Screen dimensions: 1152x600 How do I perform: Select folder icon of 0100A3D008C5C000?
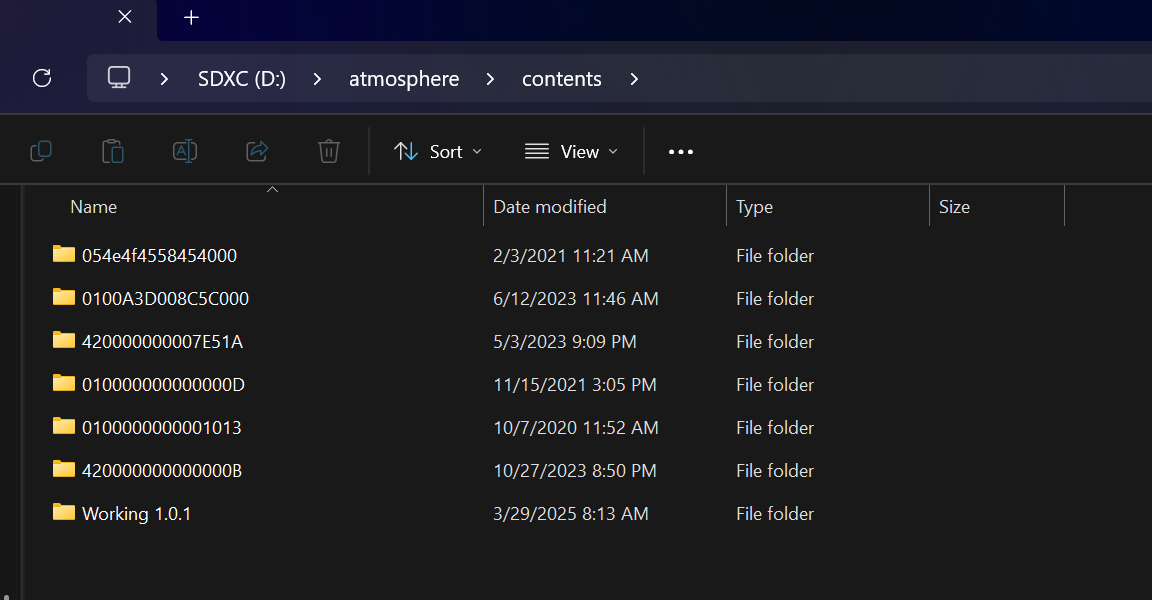point(64,297)
